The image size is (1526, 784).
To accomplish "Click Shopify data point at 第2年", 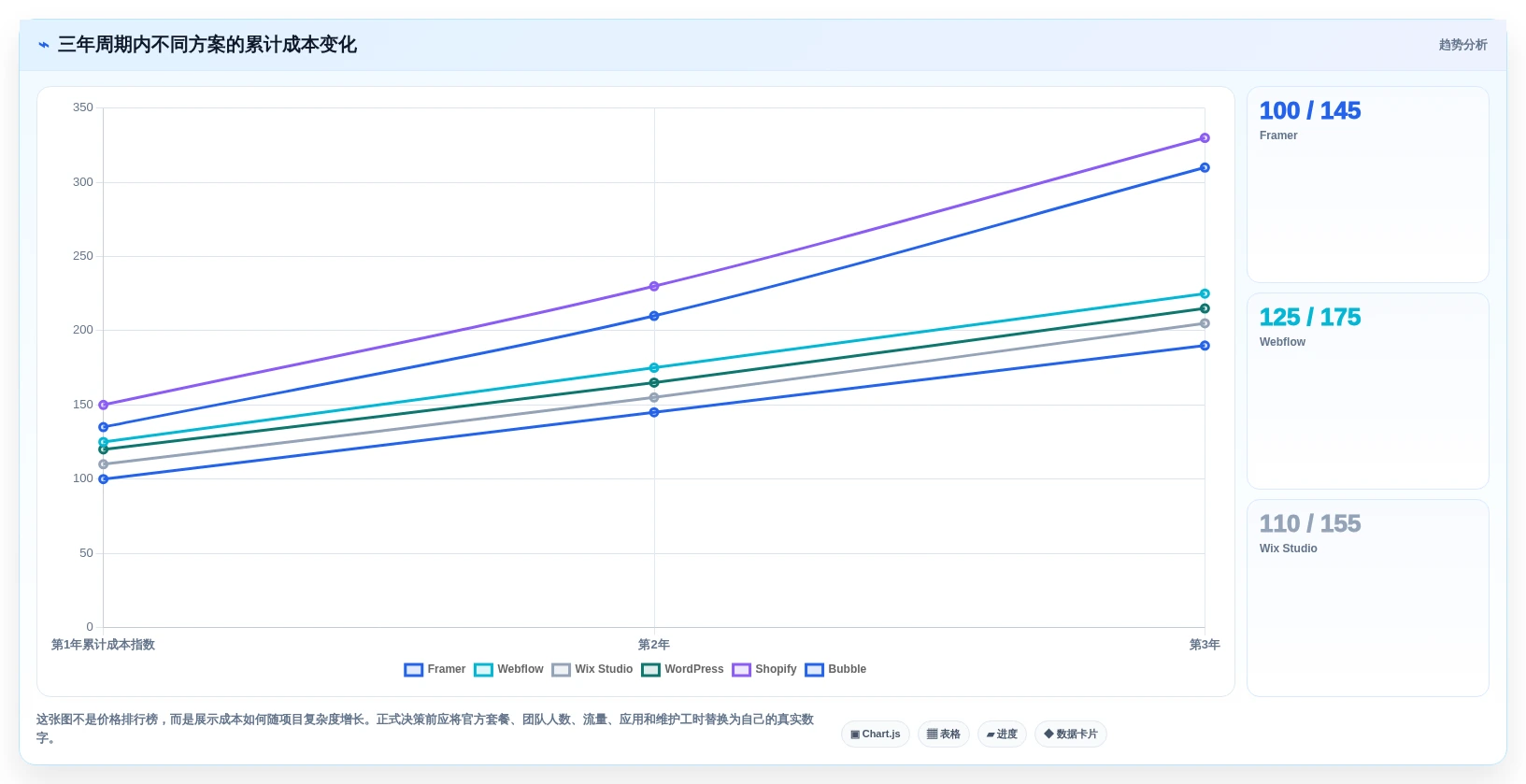I will pos(654,286).
